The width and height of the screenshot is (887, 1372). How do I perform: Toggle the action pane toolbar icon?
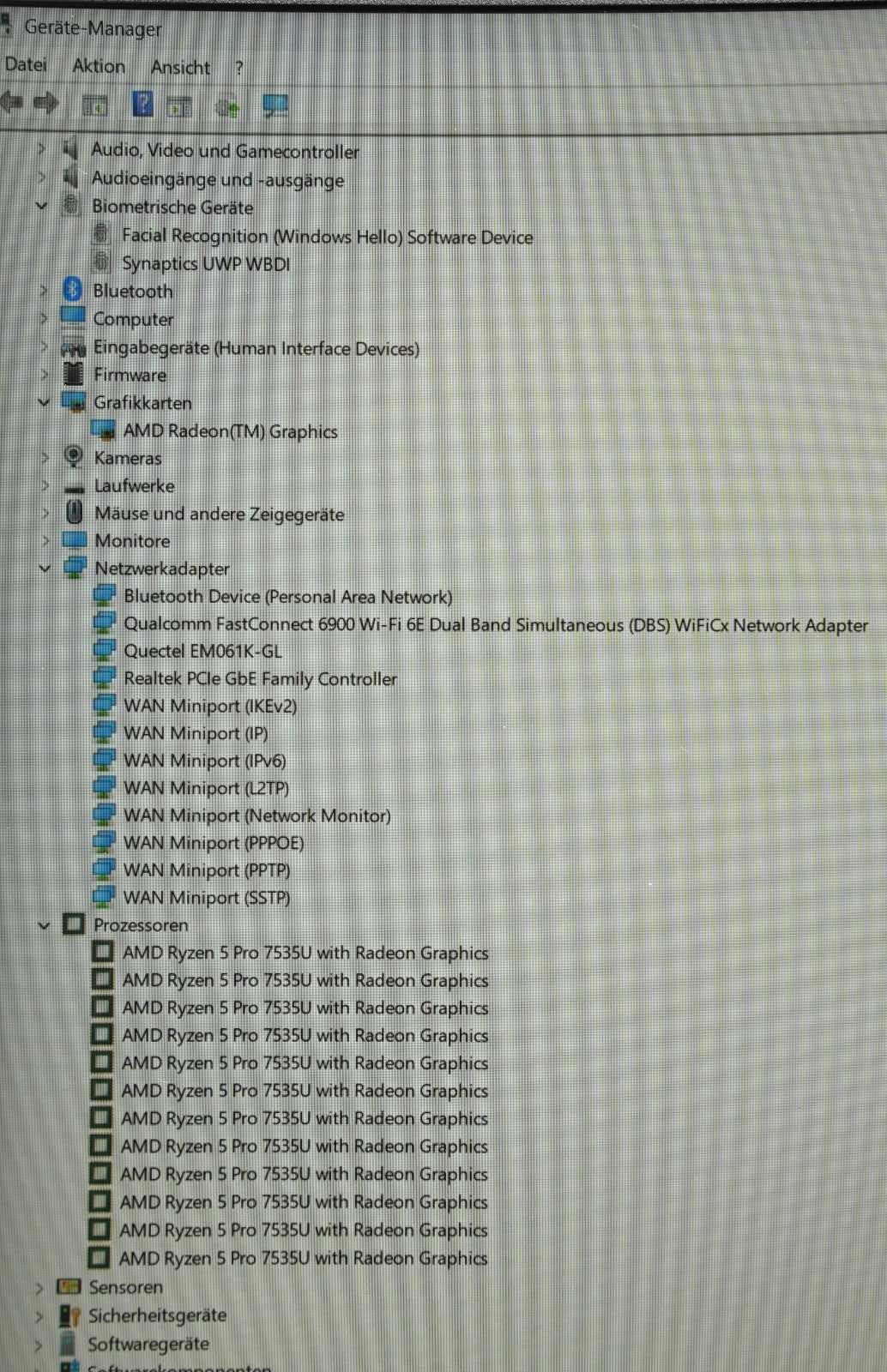[179, 107]
